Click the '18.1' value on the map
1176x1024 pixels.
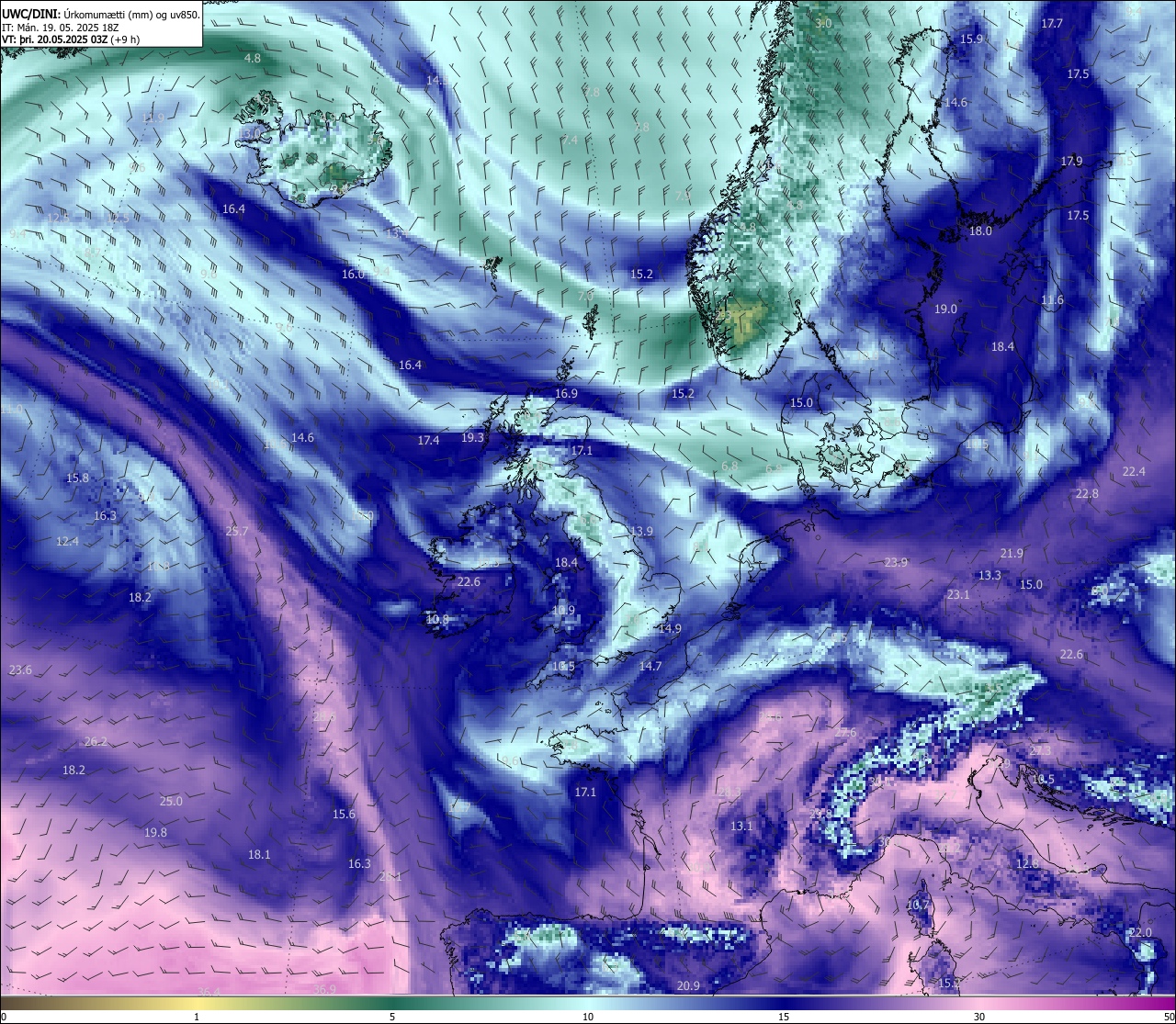[x=259, y=855]
